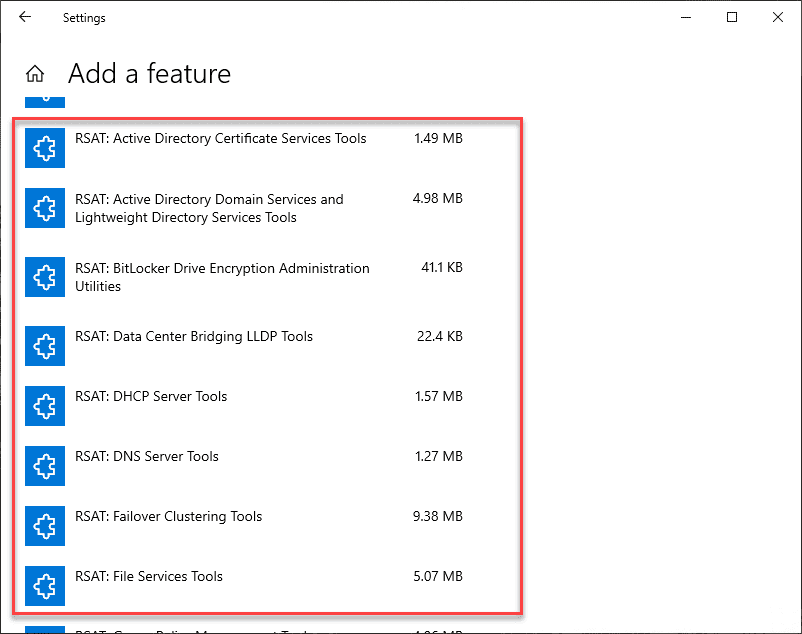Select RSAT: Data Center Bridging LLDP Tools
The height and width of the screenshot is (634, 802).
point(194,336)
